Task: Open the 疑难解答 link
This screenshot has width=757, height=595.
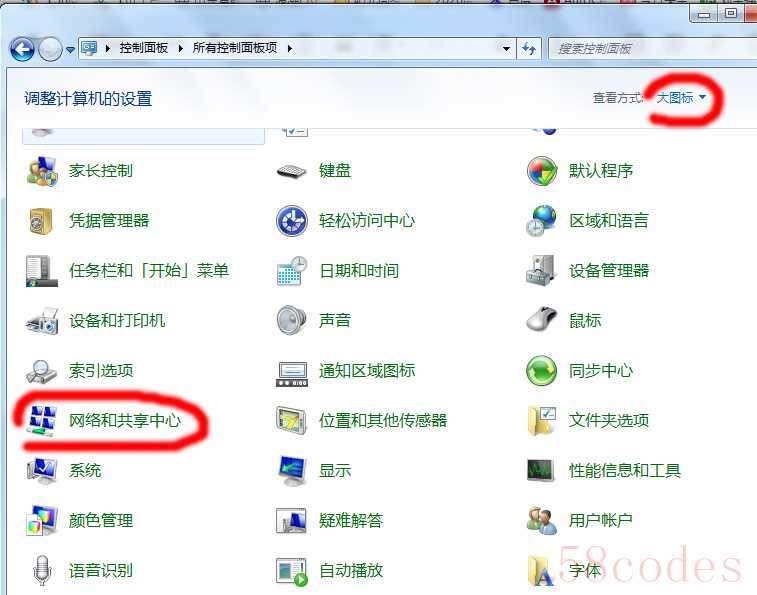Action: (x=351, y=520)
